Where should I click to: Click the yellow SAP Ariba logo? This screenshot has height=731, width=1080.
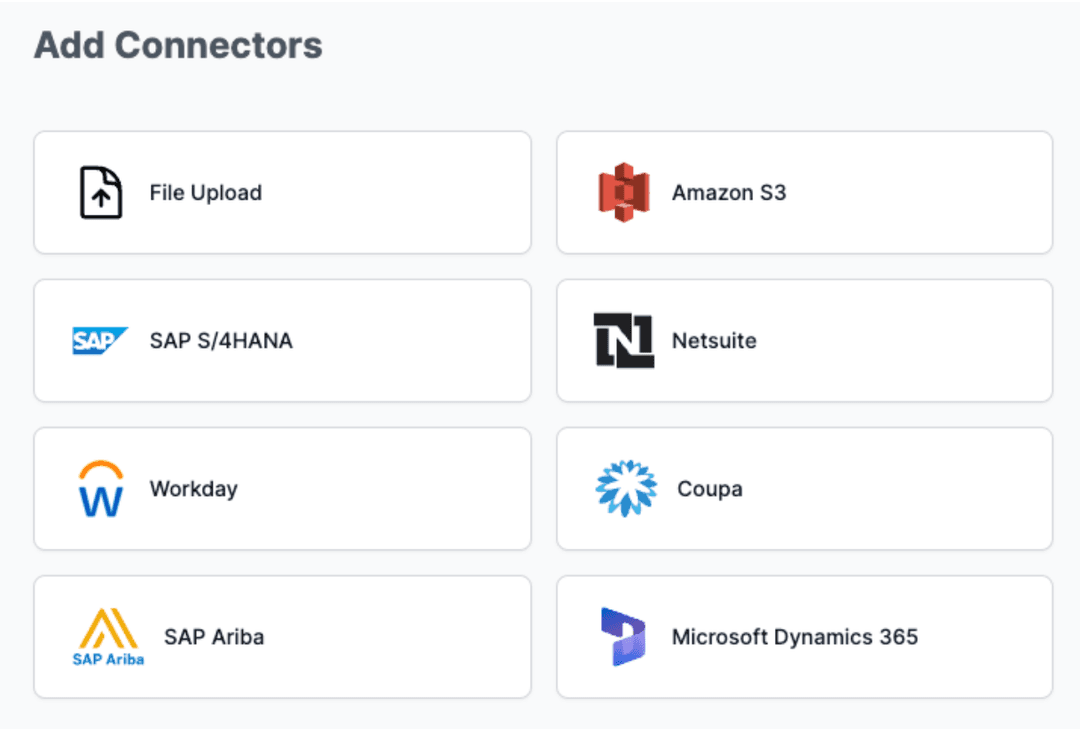(108, 637)
